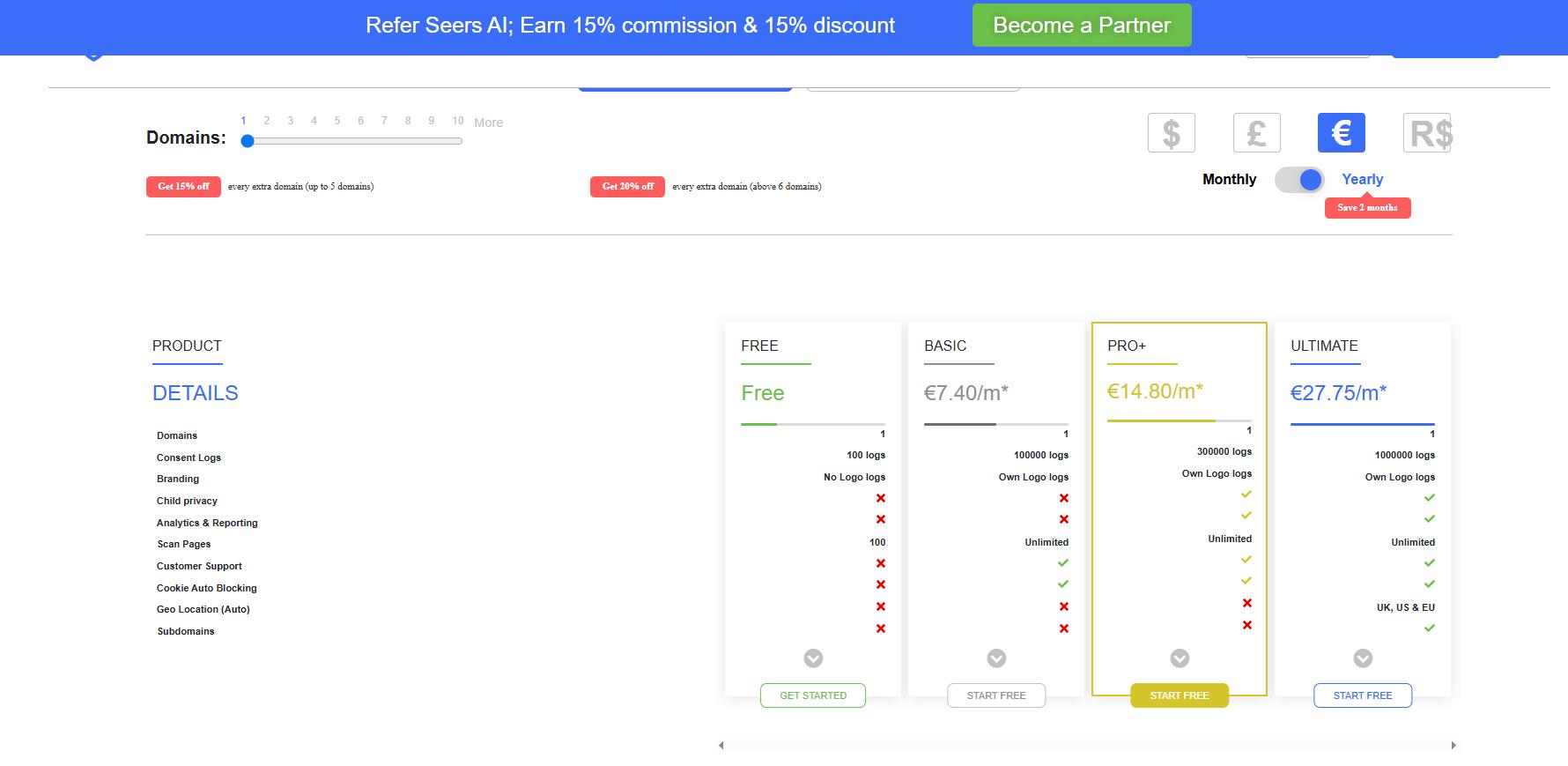1568x766 pixels.
Task: Click Become a Partner button
Action: (x=1082, y=26)
